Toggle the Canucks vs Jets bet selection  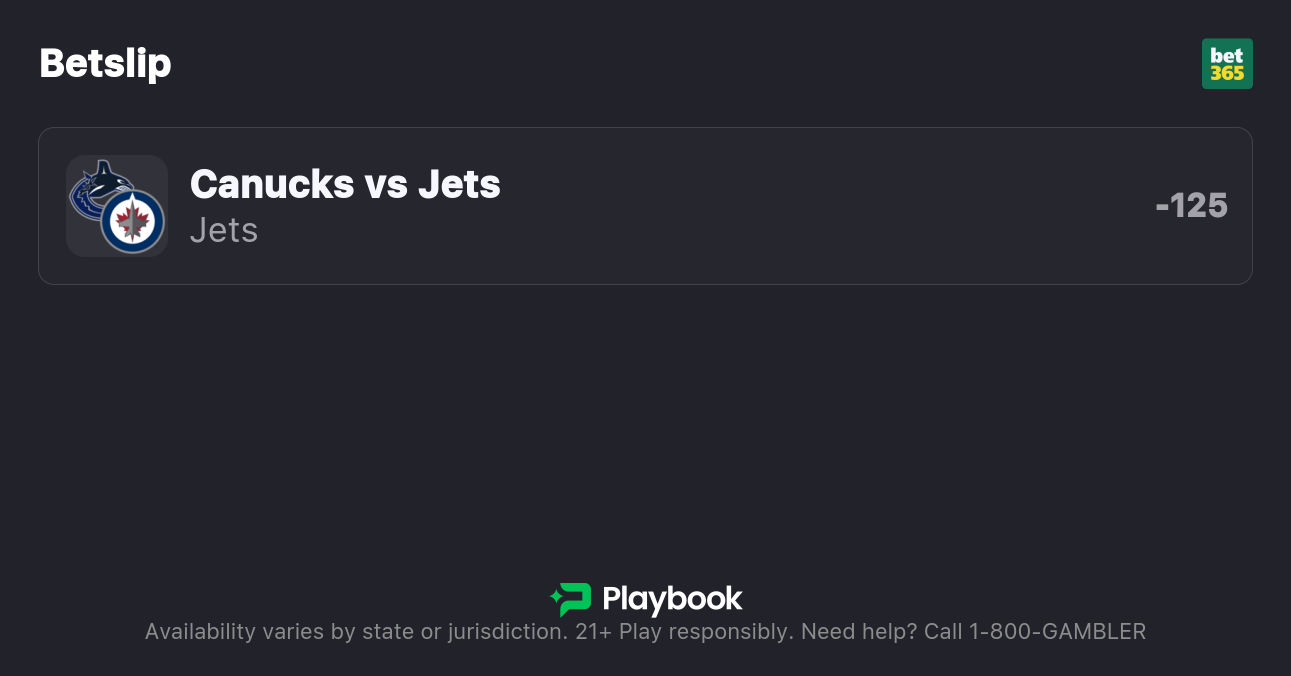click(x=645, y=205)
